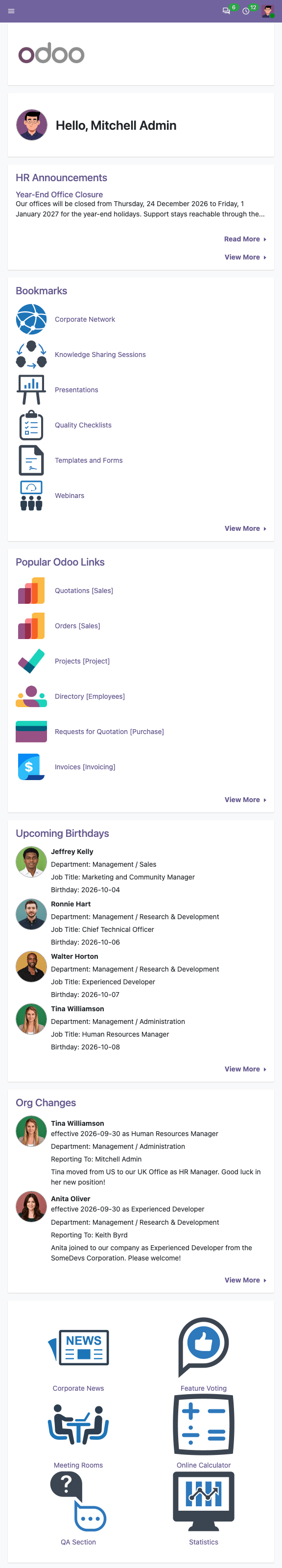Click the Knowledge Sharing Sessions icon
The image size is (282, 1568).
pos(31,355)
